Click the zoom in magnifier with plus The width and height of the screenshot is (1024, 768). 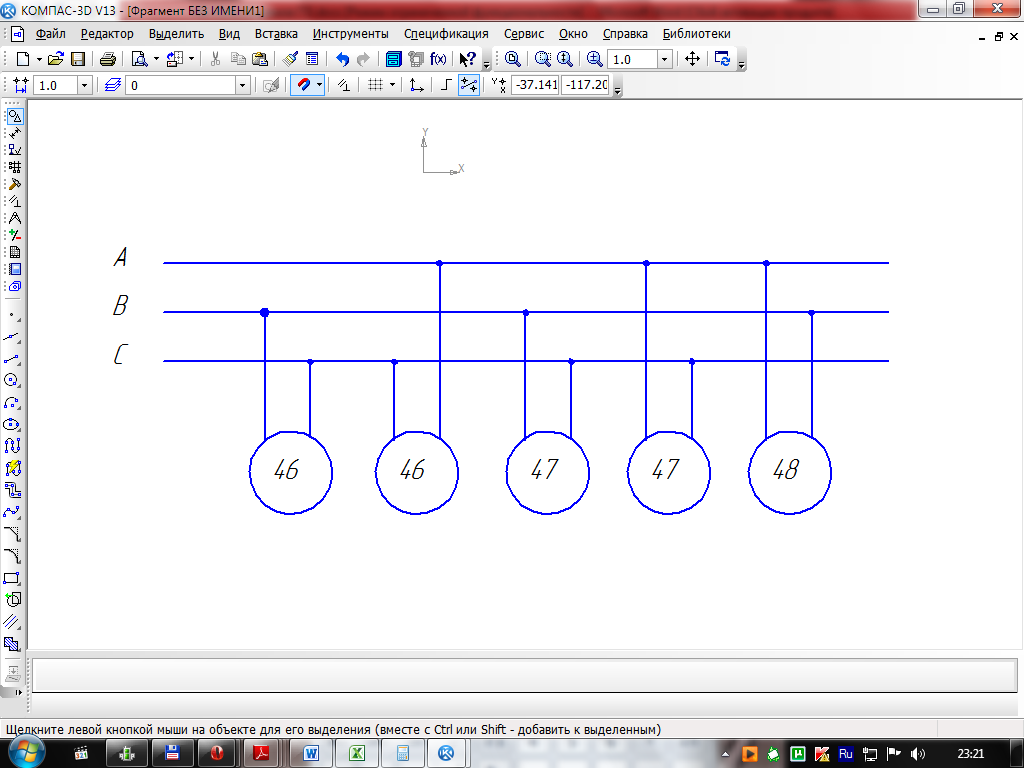pos(594,59)
